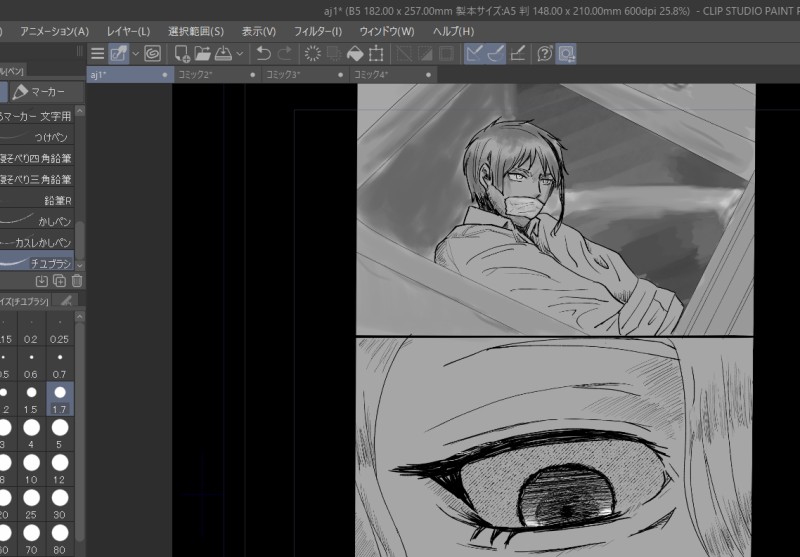800x557 pixels.
Task: Switch to the コミック4* canvas tab
Action: (x=393, y=74)
